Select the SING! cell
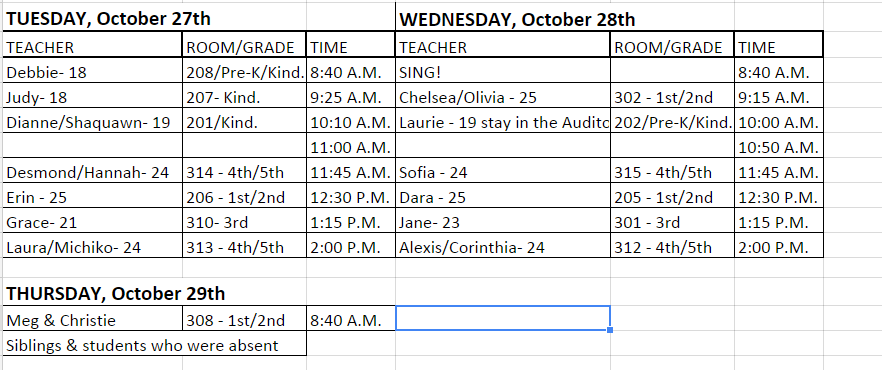Viewport: 882px width, 370px height. coord(503,72)
